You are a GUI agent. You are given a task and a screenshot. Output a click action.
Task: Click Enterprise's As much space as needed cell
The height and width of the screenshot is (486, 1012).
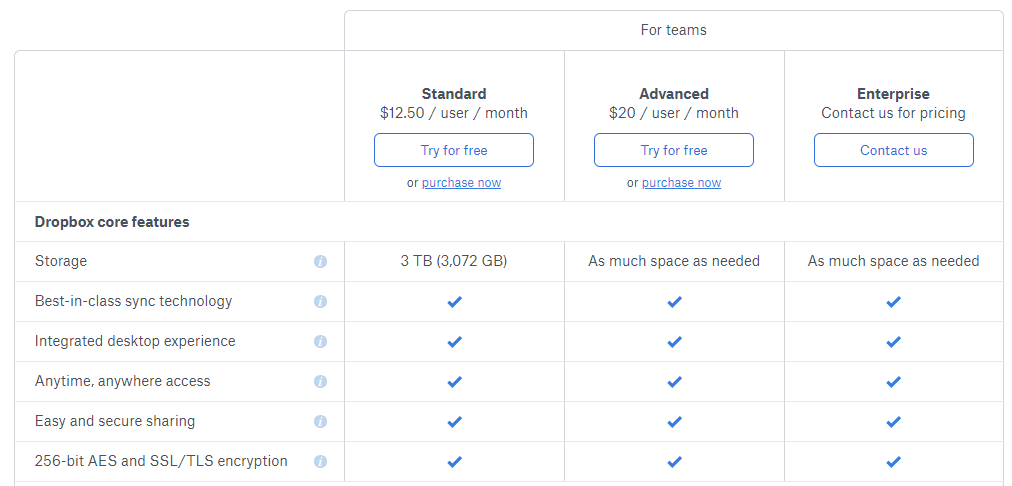pos(893,261)
